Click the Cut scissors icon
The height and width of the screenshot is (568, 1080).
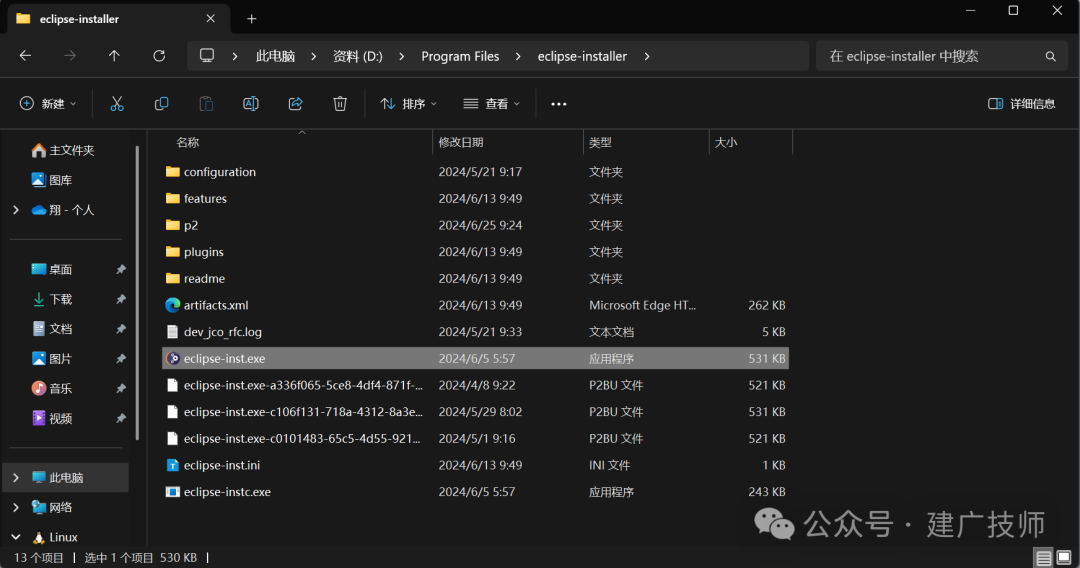(117, 104)
